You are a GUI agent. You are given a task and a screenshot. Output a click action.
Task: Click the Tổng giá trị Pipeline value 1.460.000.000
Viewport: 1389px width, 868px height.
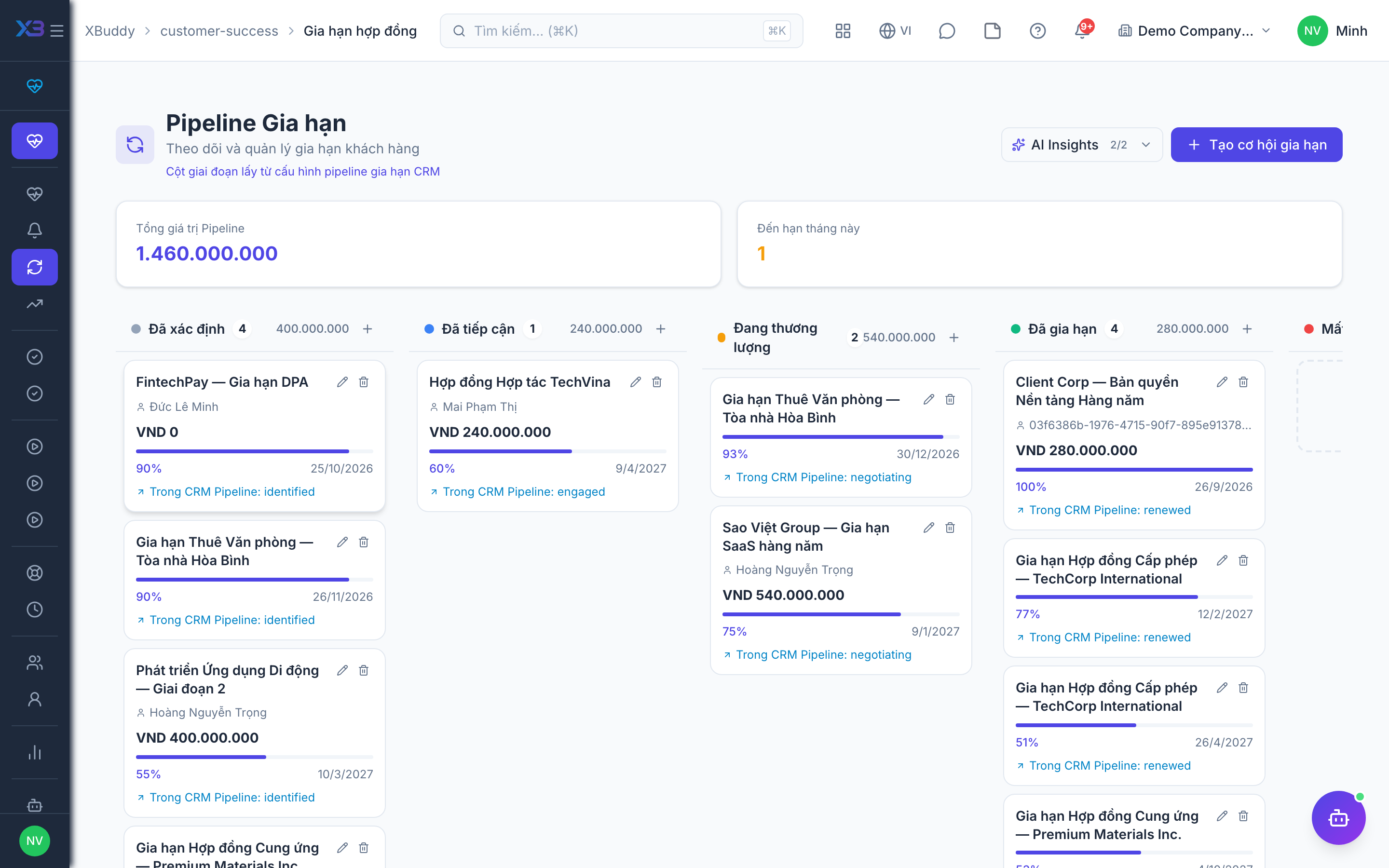(x=206, y=253)
